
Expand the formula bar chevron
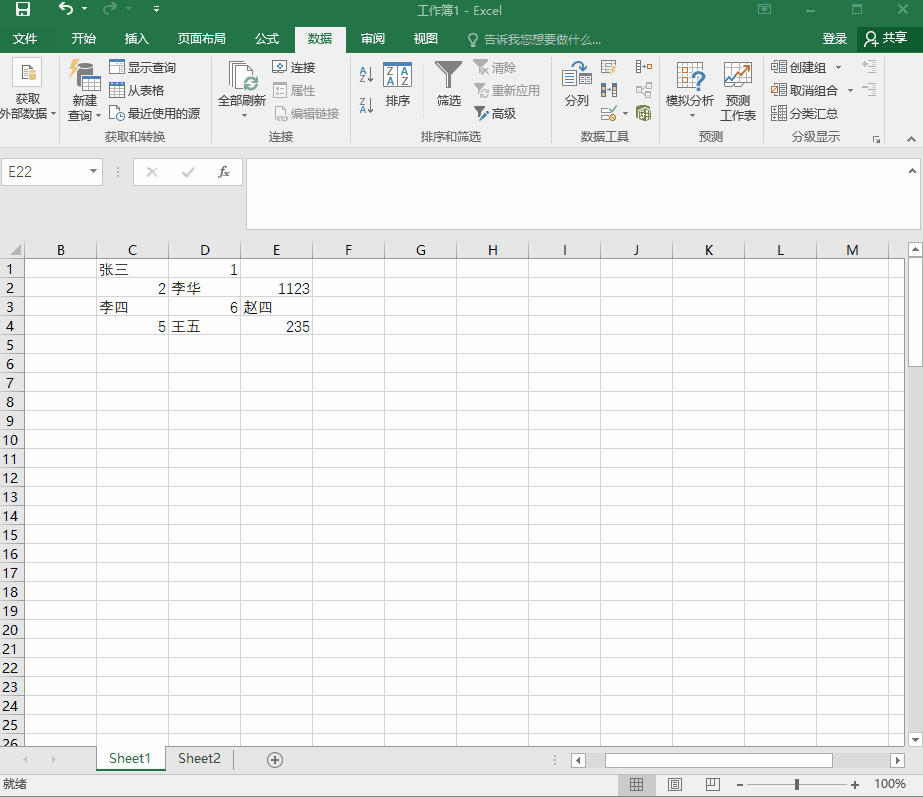[x=912, y=171]
